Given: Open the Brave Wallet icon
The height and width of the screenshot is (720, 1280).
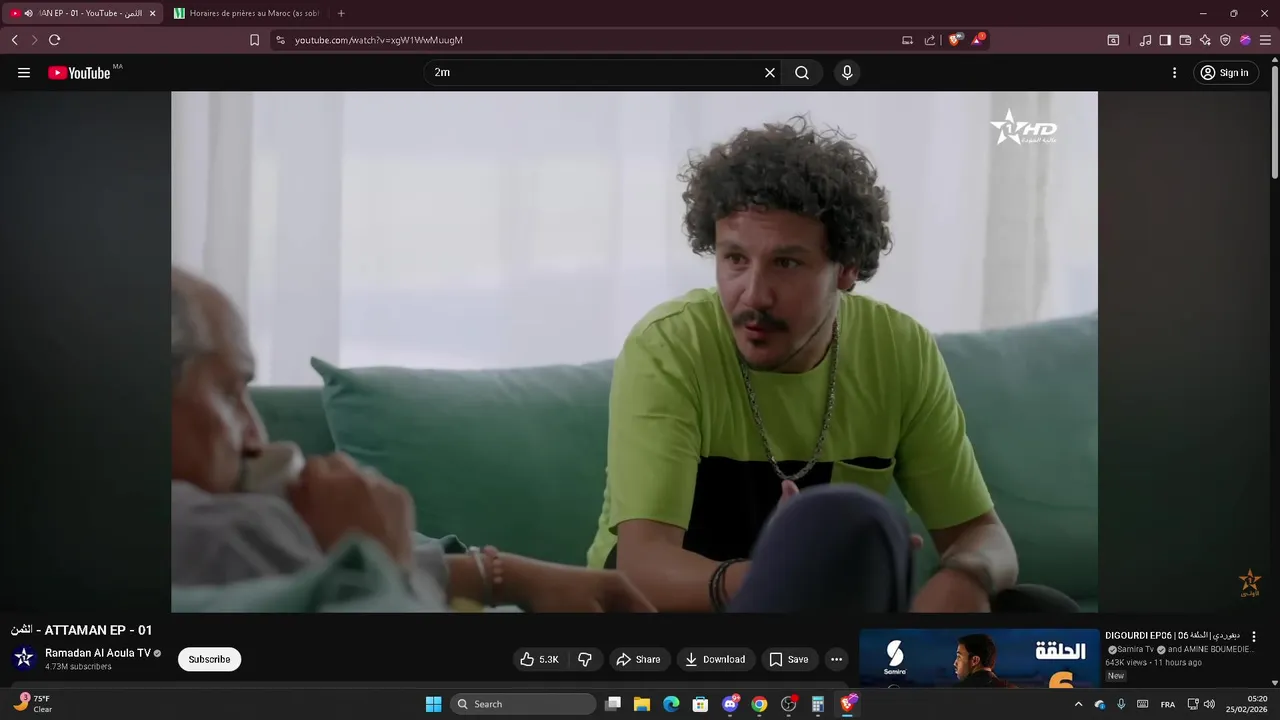Looking at the screenshot, I should tap(1185, 40).
